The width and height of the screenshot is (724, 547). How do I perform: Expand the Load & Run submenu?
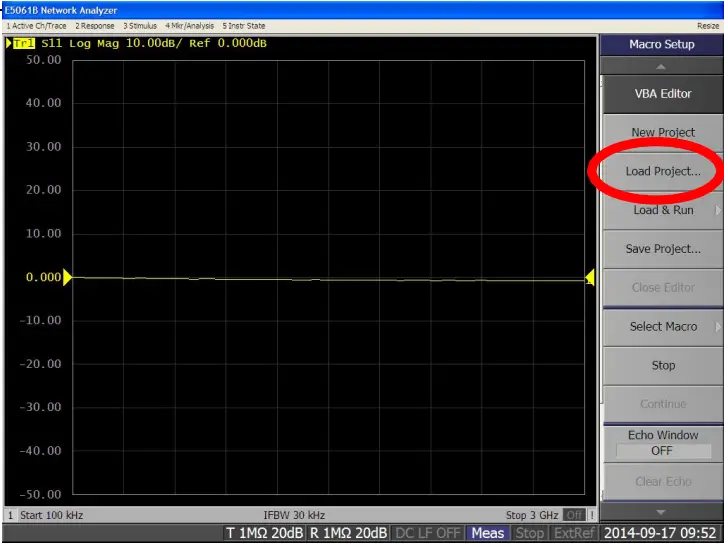click(663, 210)
